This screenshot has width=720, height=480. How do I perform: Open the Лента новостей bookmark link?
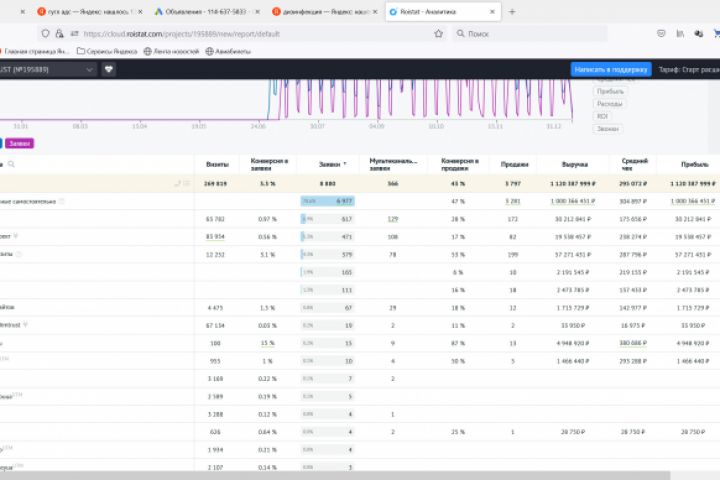pyautogui.click(x=171, y=51)
